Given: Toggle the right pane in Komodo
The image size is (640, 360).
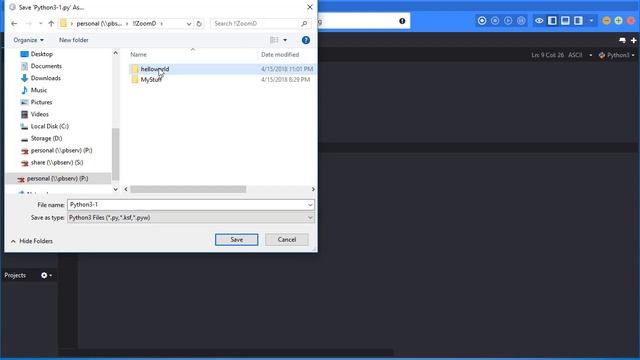Looking at the screenshot, I should pyautogui.click(x=578, y=20).
